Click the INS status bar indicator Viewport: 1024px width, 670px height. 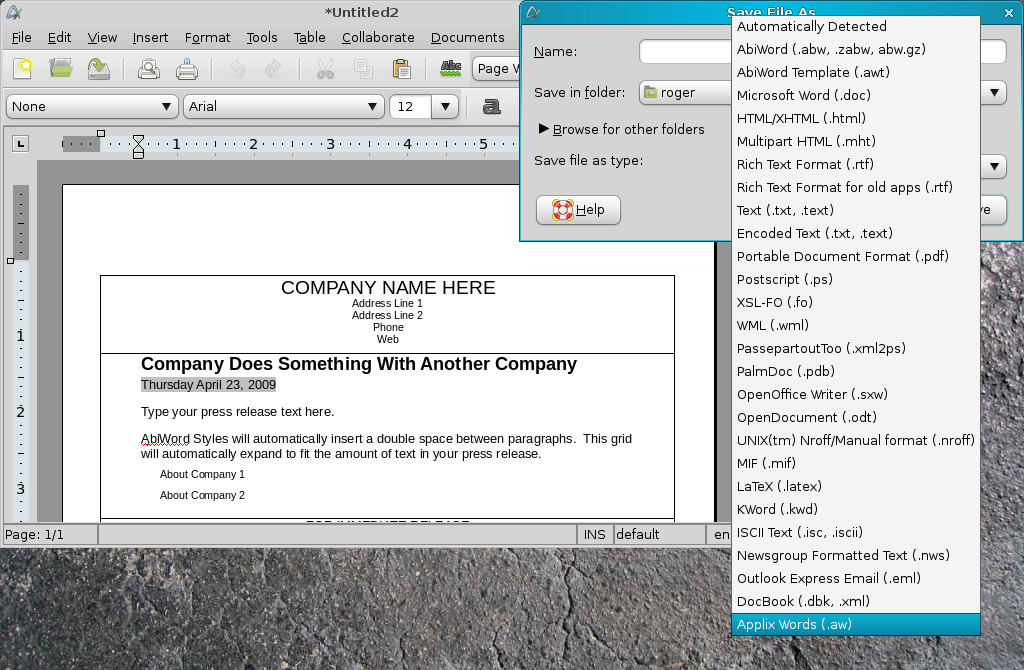(594, 534)
